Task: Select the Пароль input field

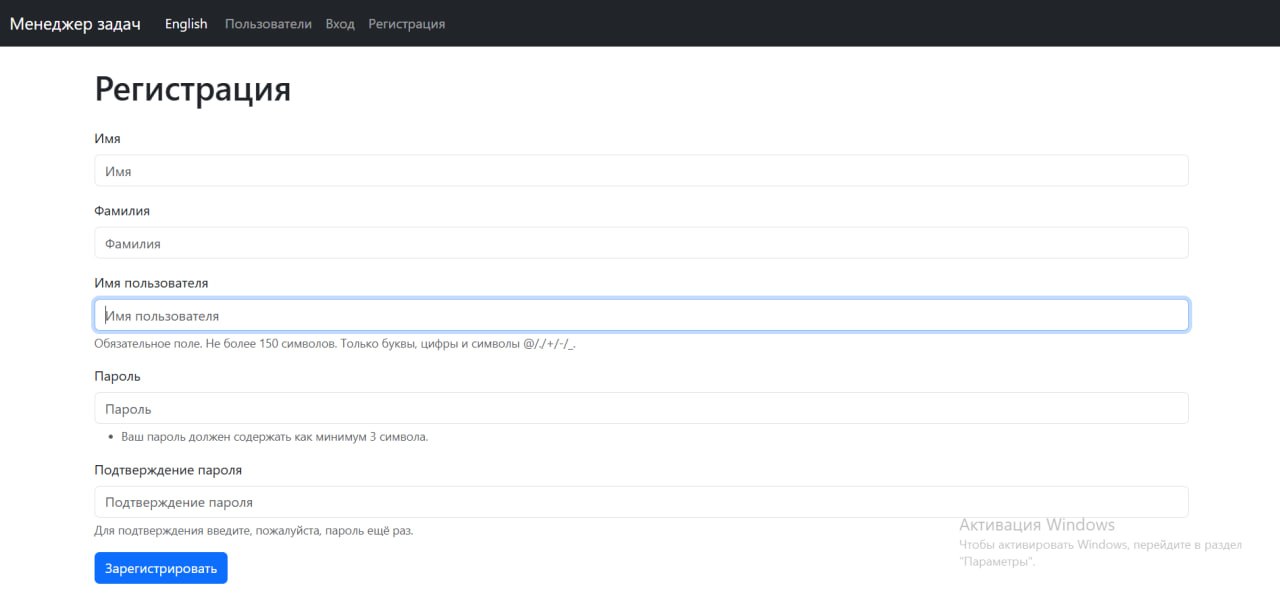Action: pyautogui.click(x=641, y=408)
